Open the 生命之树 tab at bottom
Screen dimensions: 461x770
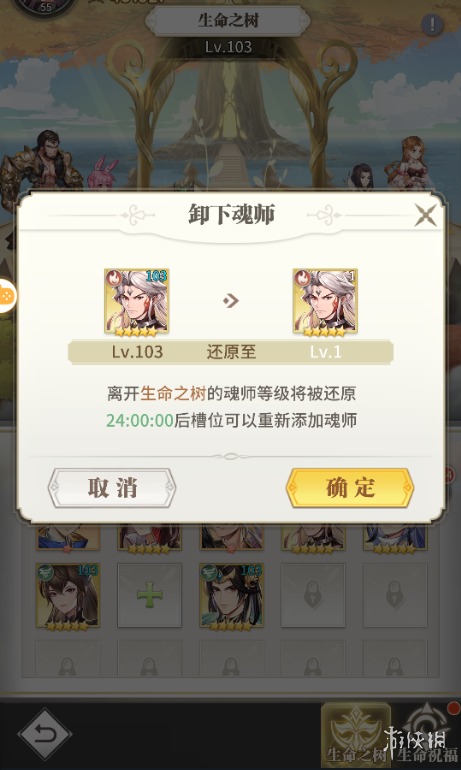click(356, 734)
